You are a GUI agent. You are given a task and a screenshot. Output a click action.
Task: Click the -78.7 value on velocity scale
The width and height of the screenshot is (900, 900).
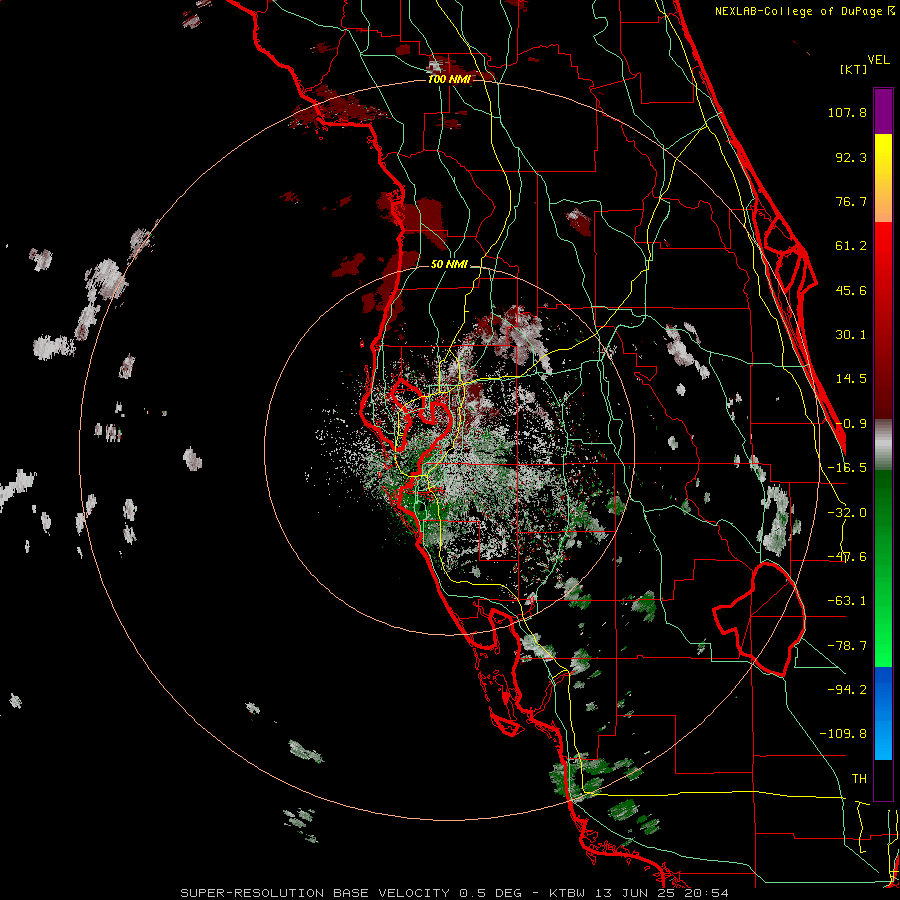pyautogui.click(x=847, y=646)
